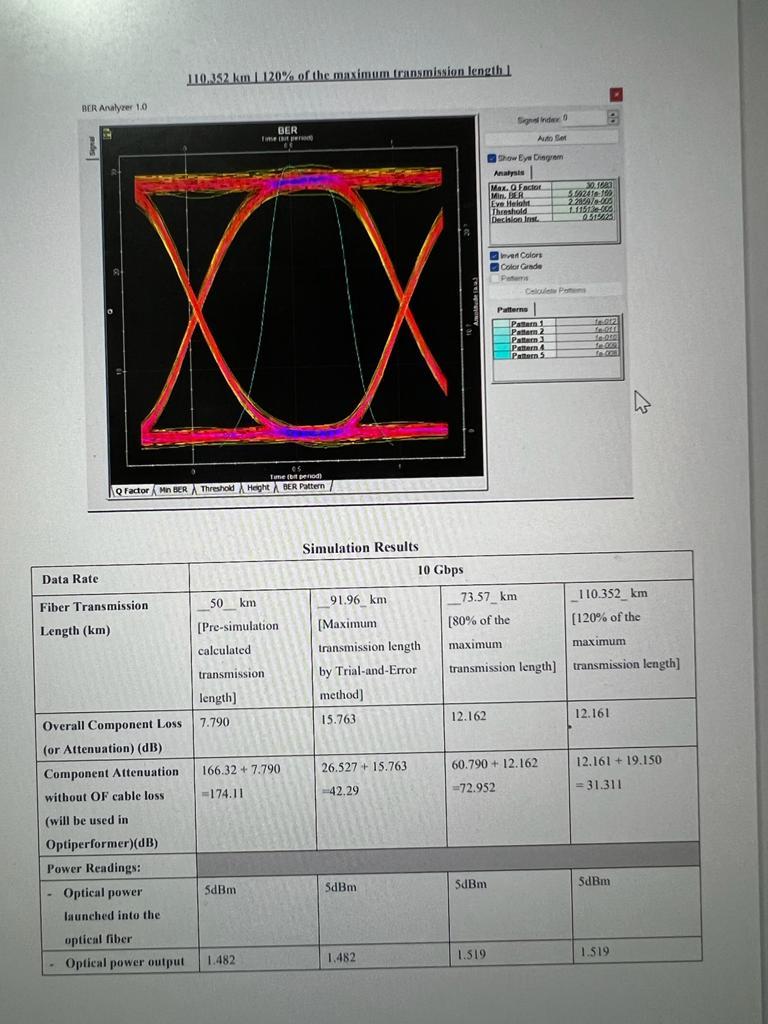This screenshot has height=1024, width=768.
Task: Select the =174.11 attenuation result
Action: click(x=223, y=794)
